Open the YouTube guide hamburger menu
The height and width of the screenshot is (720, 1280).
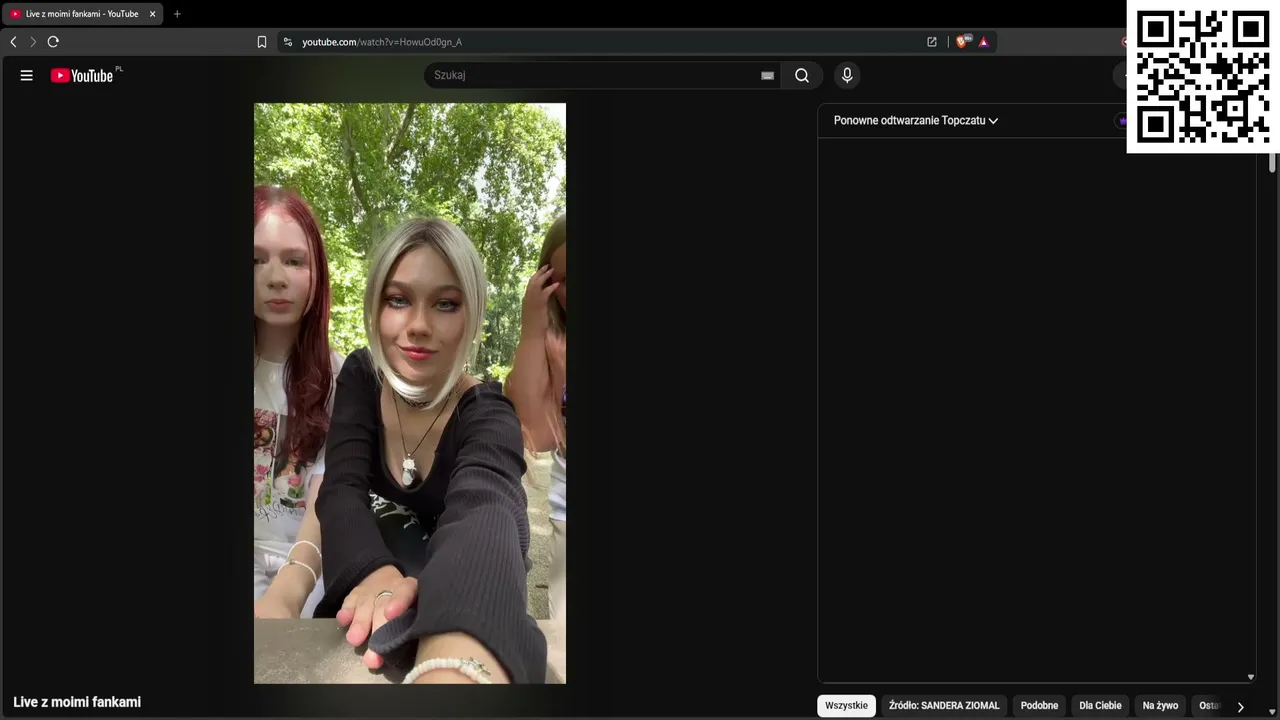(27, 75)
